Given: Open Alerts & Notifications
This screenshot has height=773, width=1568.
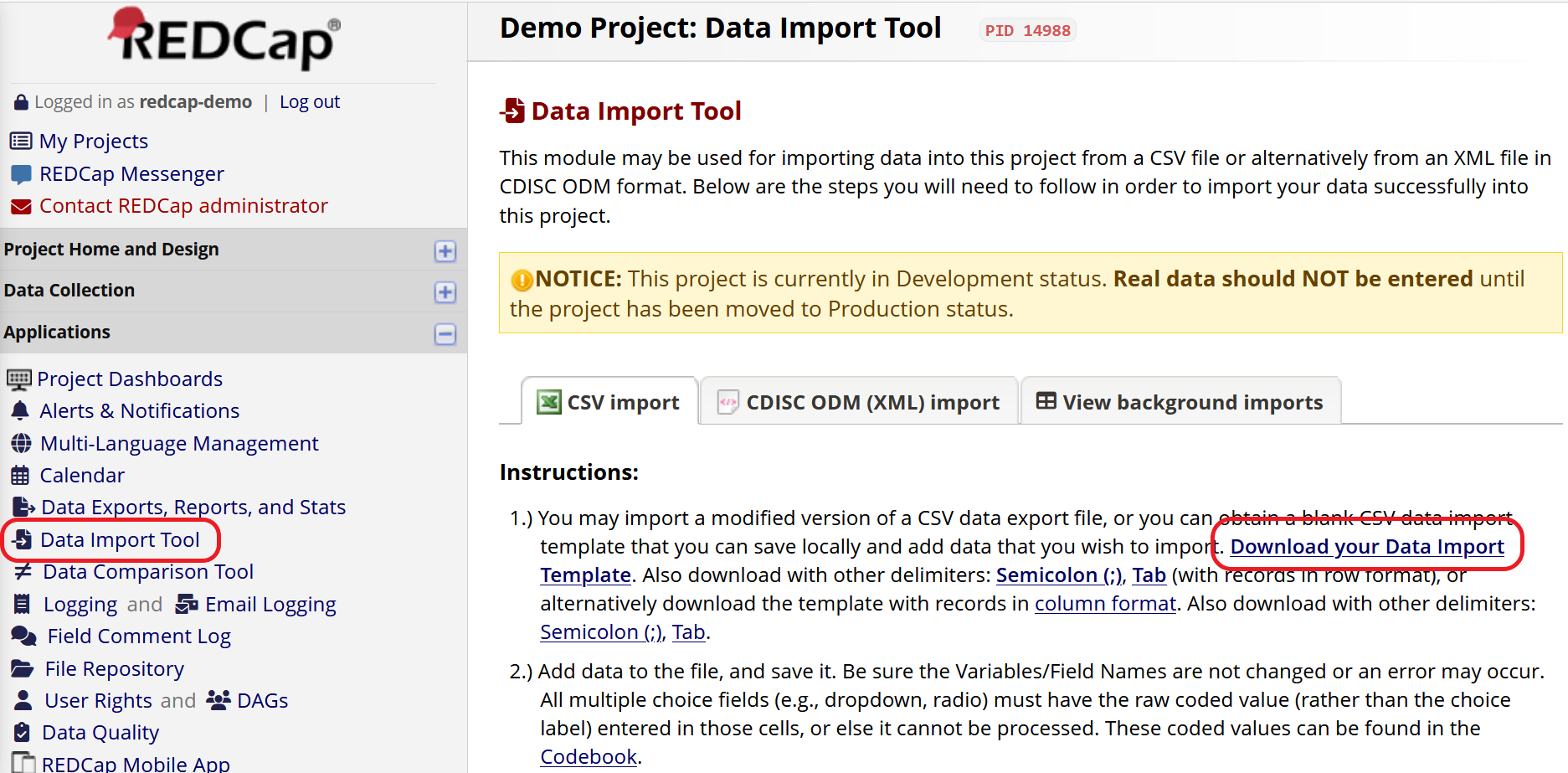Looking at the screenshot, I should [x=140, y=410].
